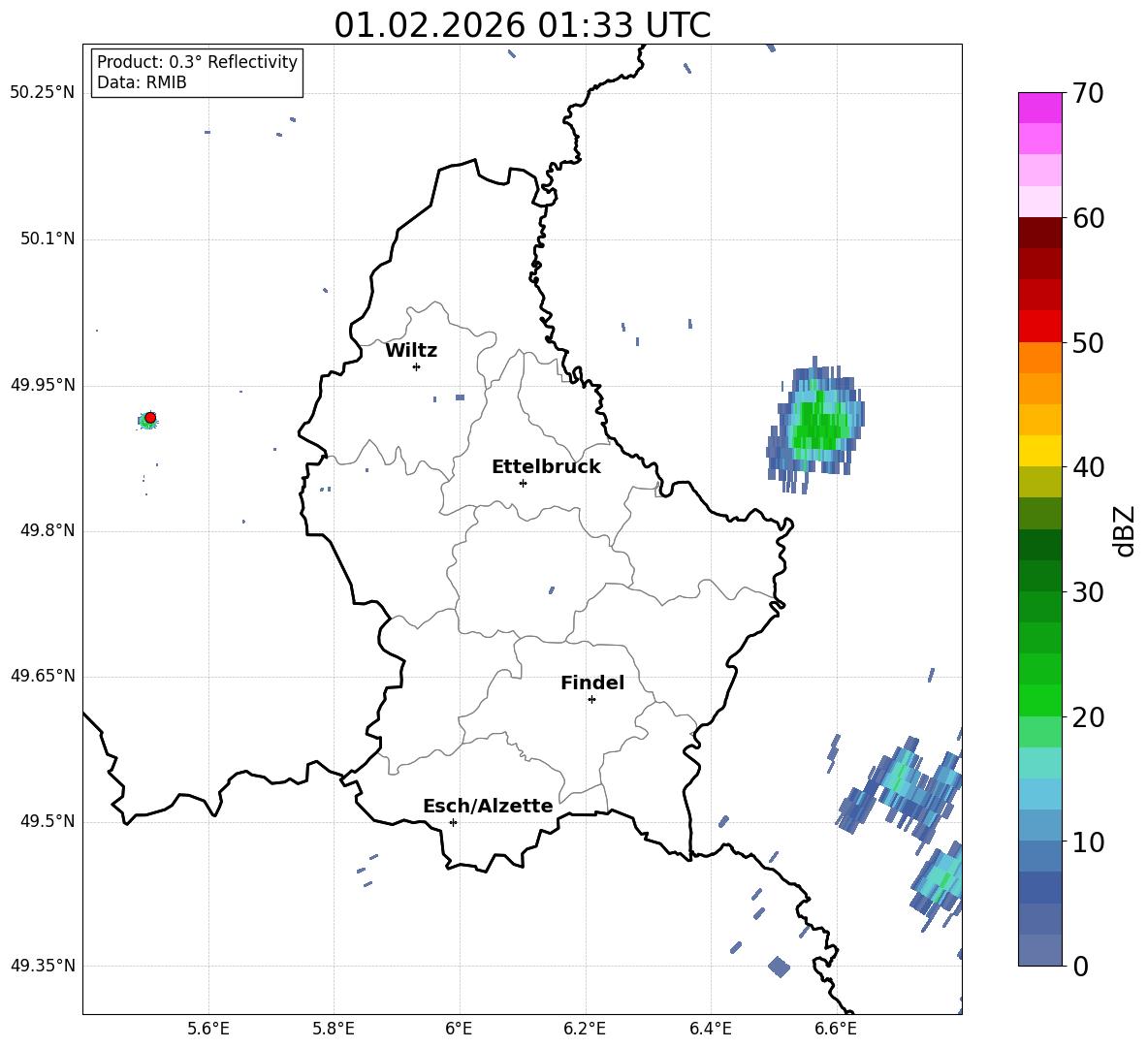The image size is (1148, 1048).
Task: Click the 10 tick on the colorbar
Action: coord(1088,842)
